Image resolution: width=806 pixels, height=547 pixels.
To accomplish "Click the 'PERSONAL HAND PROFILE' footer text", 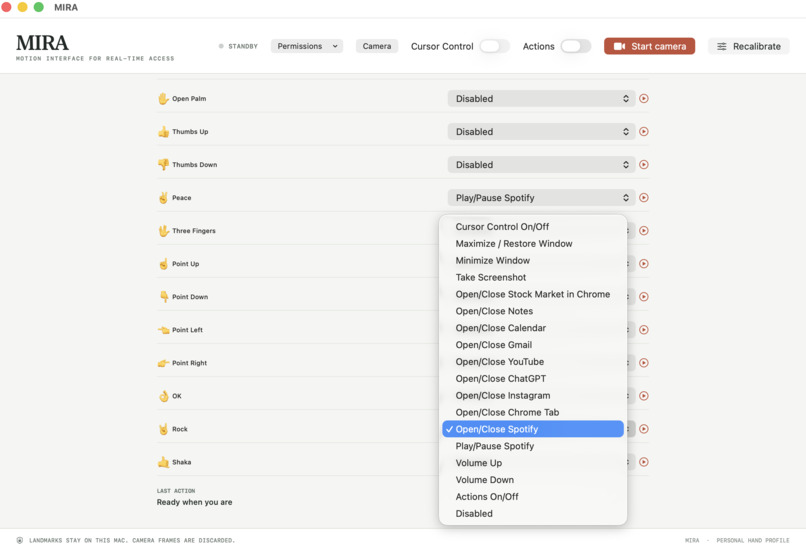I will [x=753, y=540].
